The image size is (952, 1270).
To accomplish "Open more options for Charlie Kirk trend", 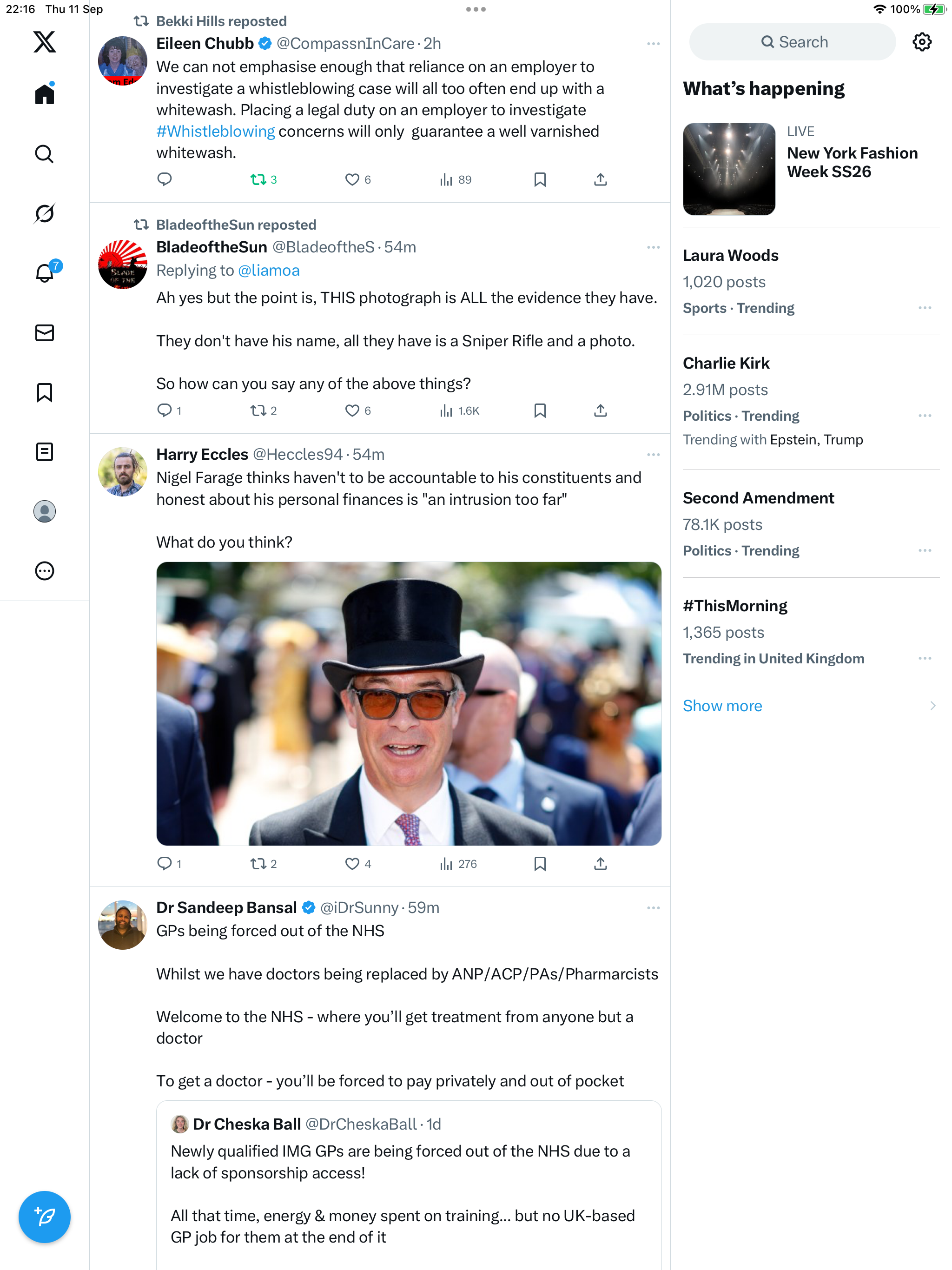I will [x=925, y=416].
